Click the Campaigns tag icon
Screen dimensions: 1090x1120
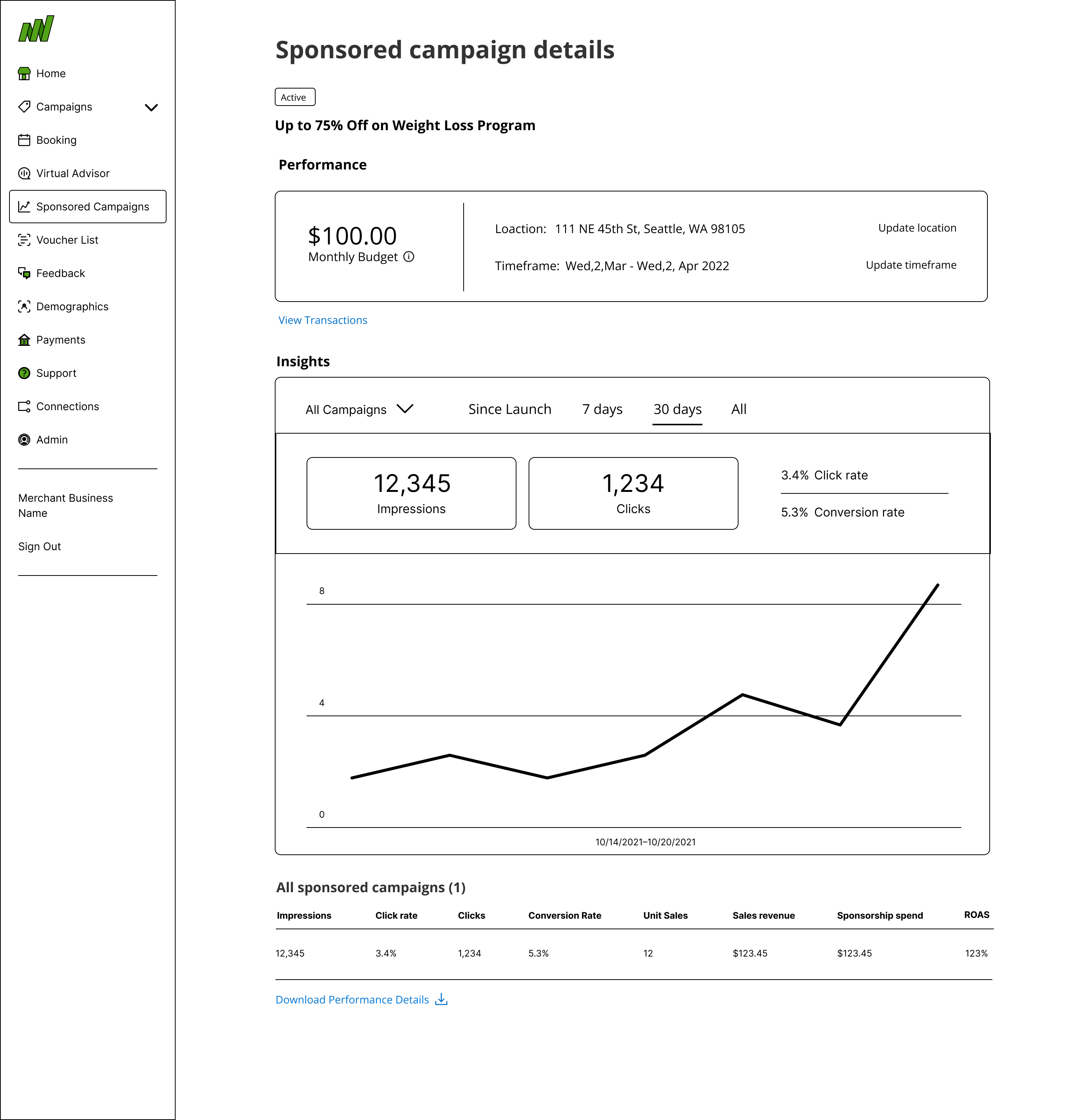tap(24, 106)
